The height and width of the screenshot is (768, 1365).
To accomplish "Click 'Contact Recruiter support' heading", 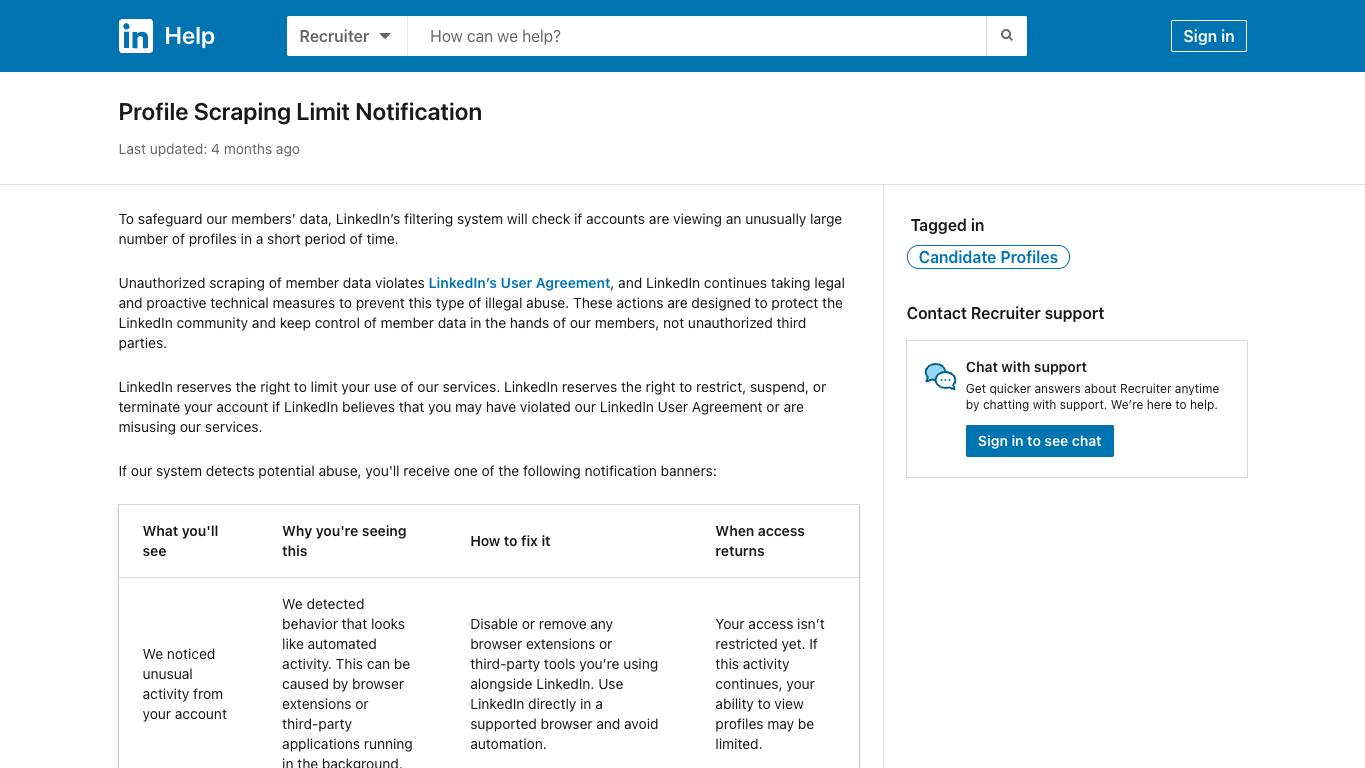I will pos(1005,313).
